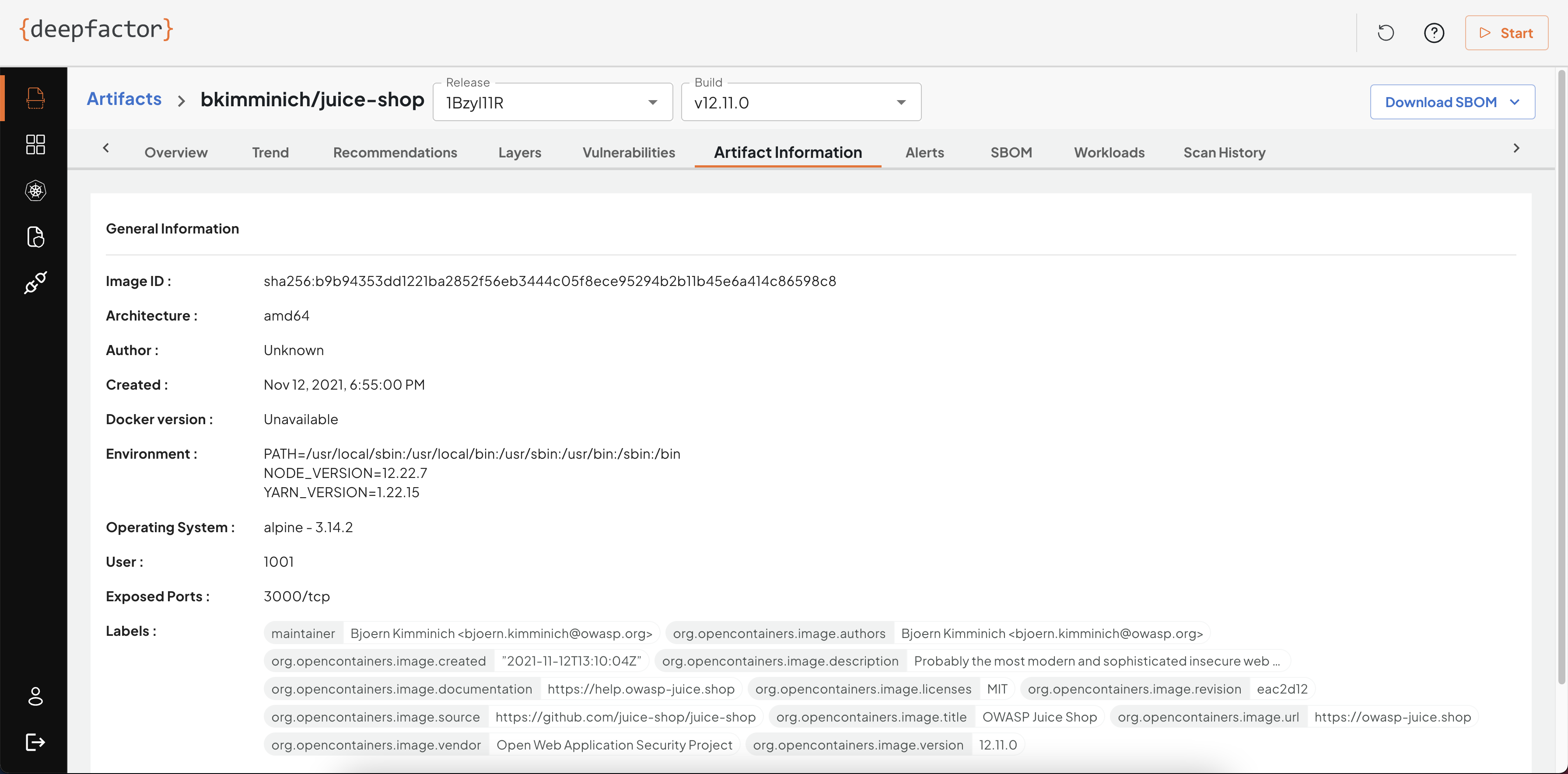Open the help question mark icon
Image resolution: width=1568 pixels, height=774 pixels.
[1434, 33]
